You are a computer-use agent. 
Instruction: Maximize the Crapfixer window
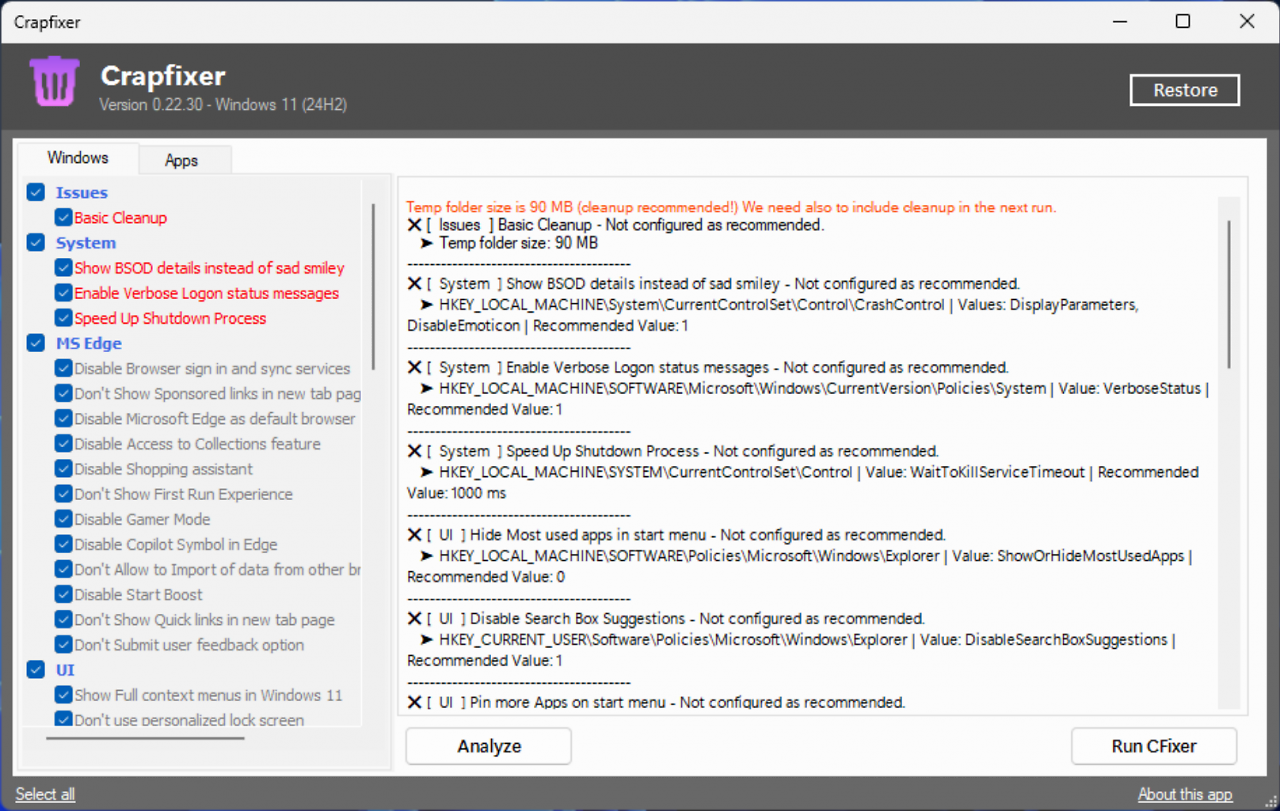tap(1183, 21)
